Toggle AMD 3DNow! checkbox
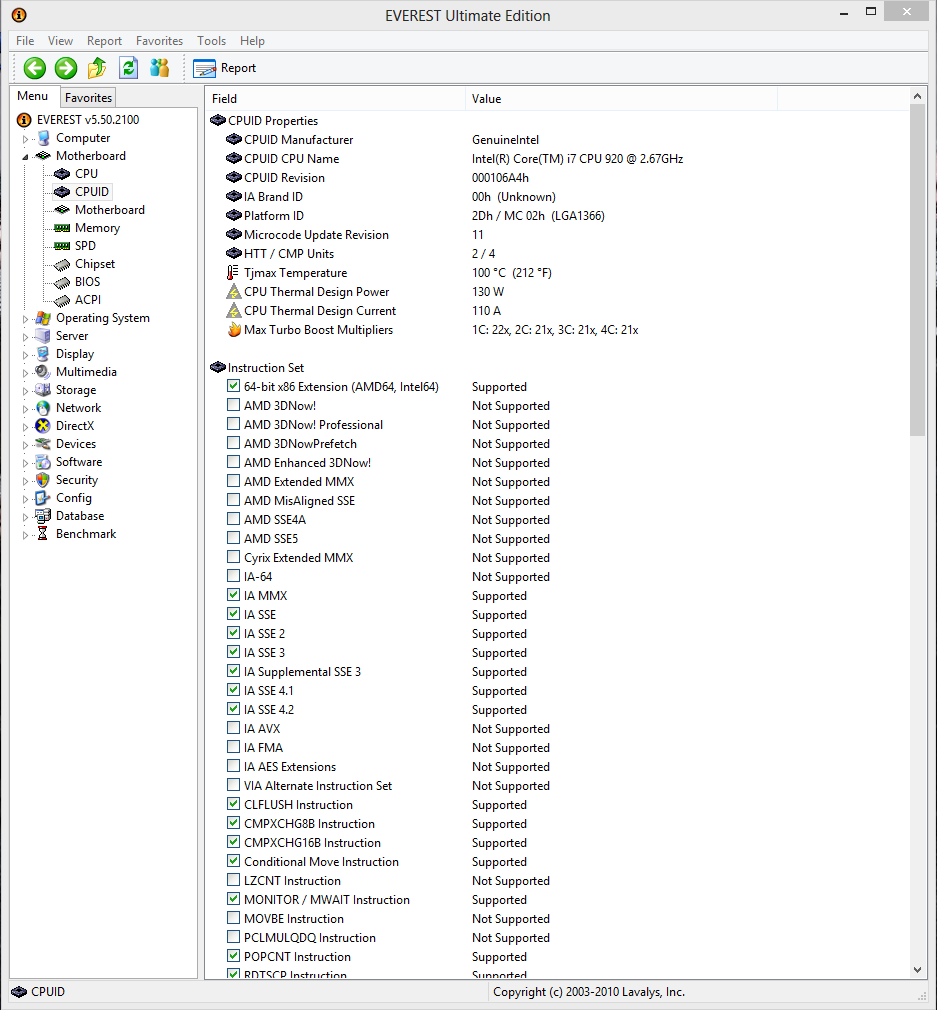The image size is (937, 1010). point(233,405)
